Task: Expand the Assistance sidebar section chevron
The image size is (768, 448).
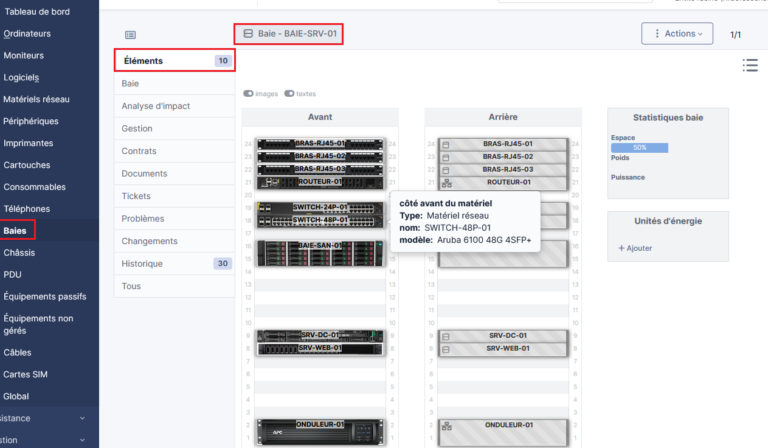Action: click(82, 418)
